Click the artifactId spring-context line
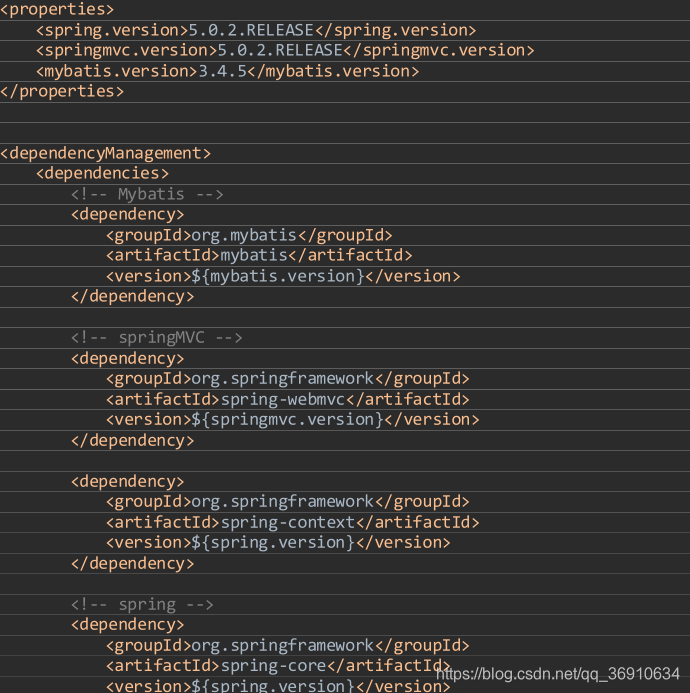The image size is (690, 693). (x=293, y=522)
